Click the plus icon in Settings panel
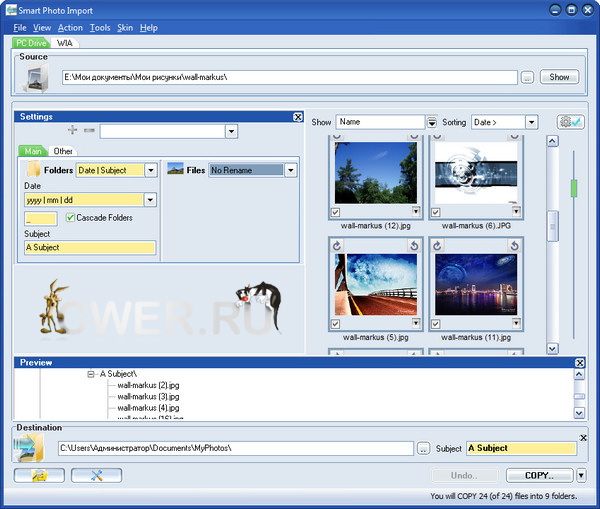600x509 pixels. point(72,131)
